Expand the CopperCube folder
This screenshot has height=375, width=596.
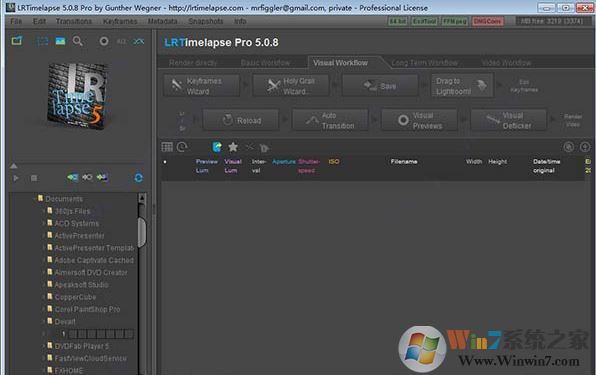click(44, 297)
